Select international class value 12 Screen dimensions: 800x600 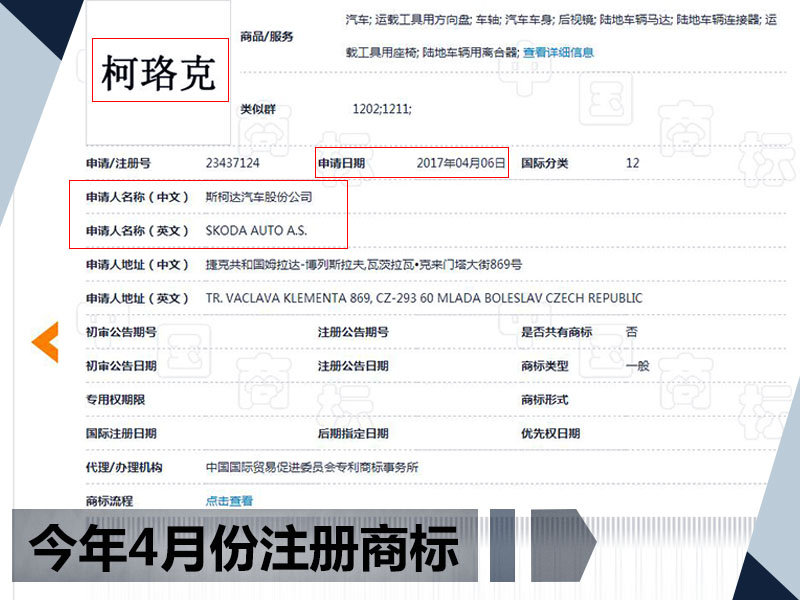(633, 163)
